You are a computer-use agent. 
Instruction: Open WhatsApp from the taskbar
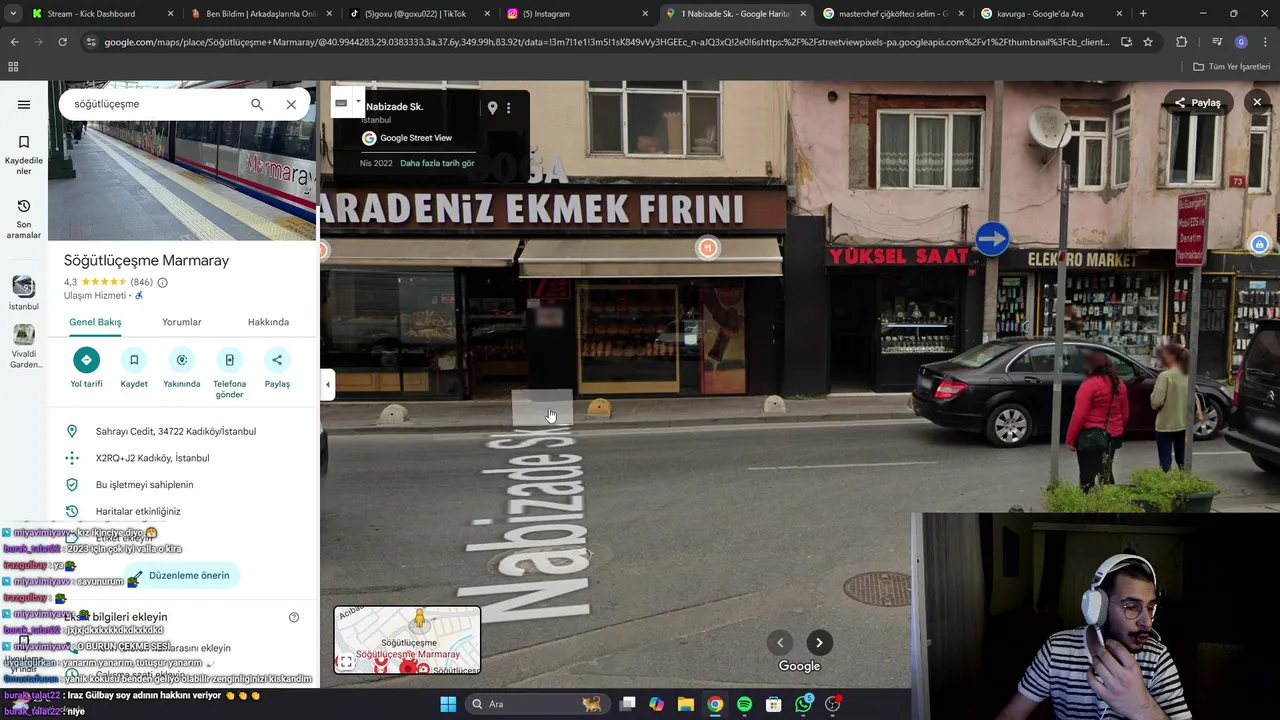[x=804, y=704]
